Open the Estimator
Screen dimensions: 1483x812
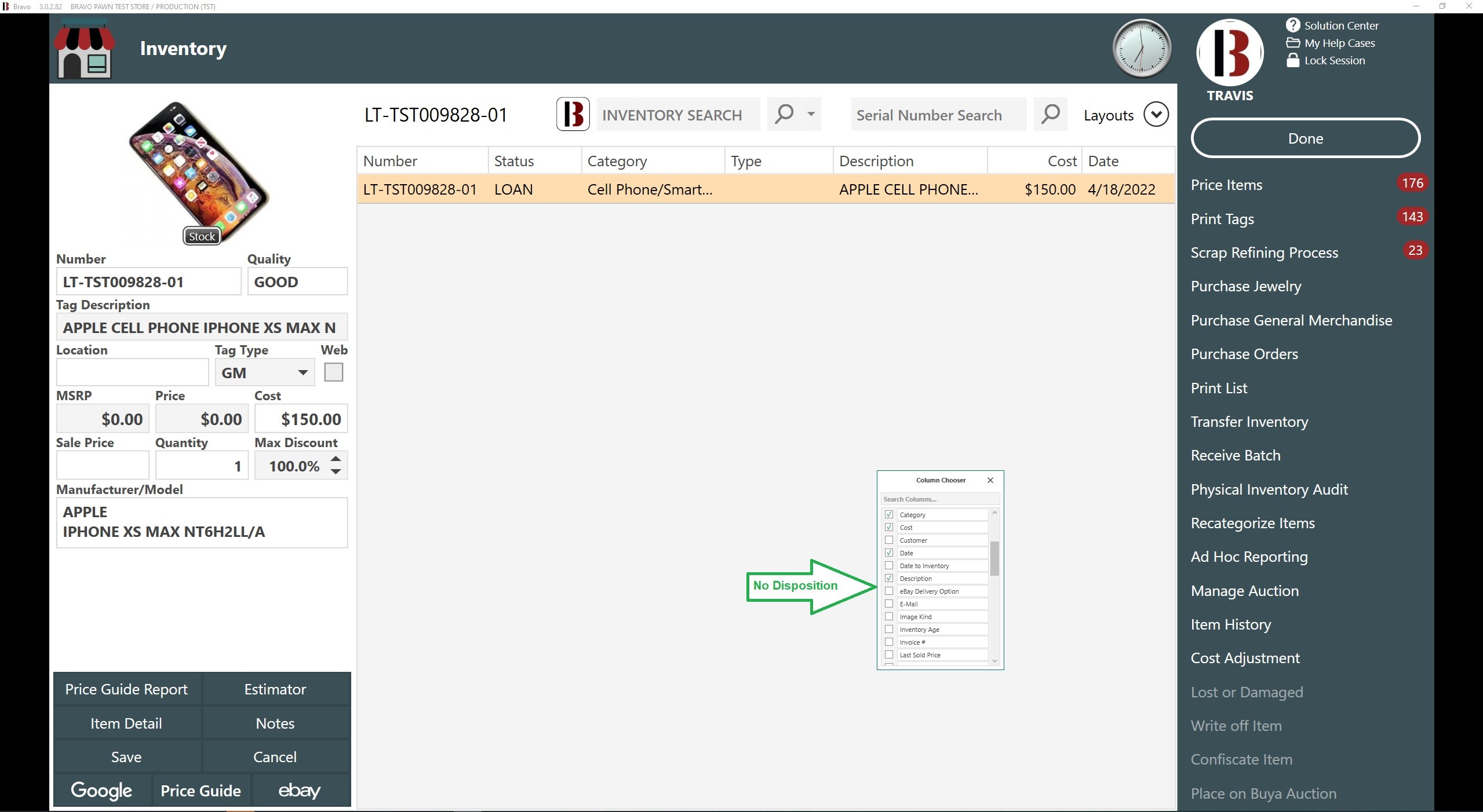pos(276,689)
